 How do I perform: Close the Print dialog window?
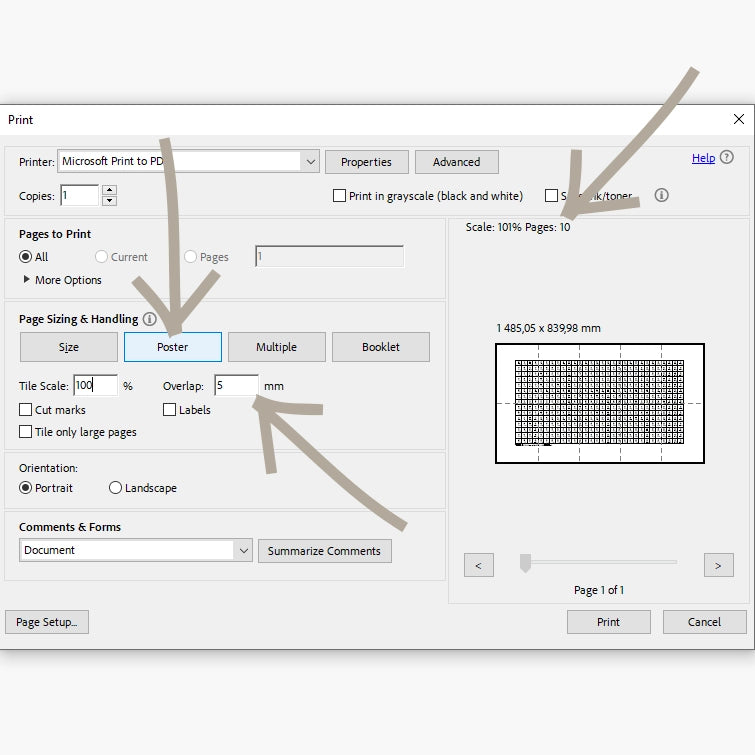738,119
